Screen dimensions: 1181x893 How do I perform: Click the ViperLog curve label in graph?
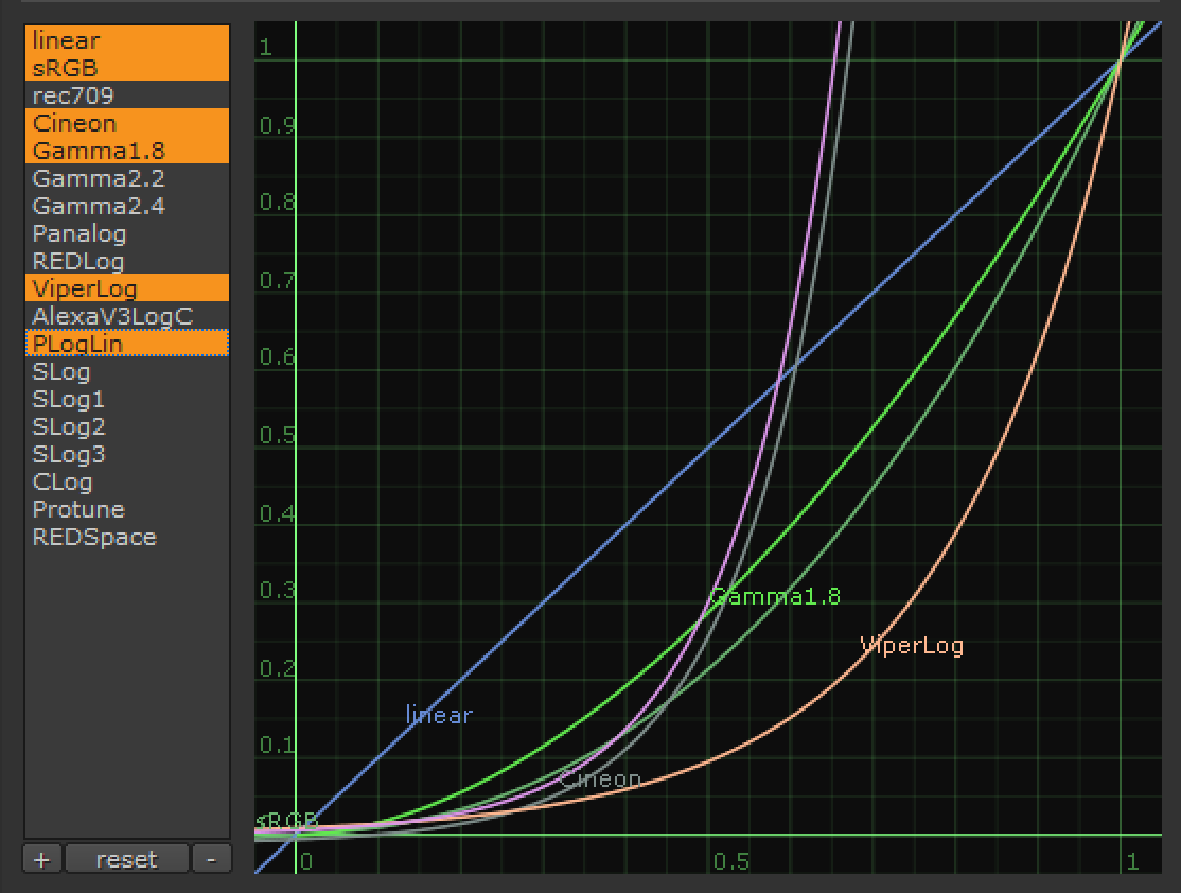[911, 646]
